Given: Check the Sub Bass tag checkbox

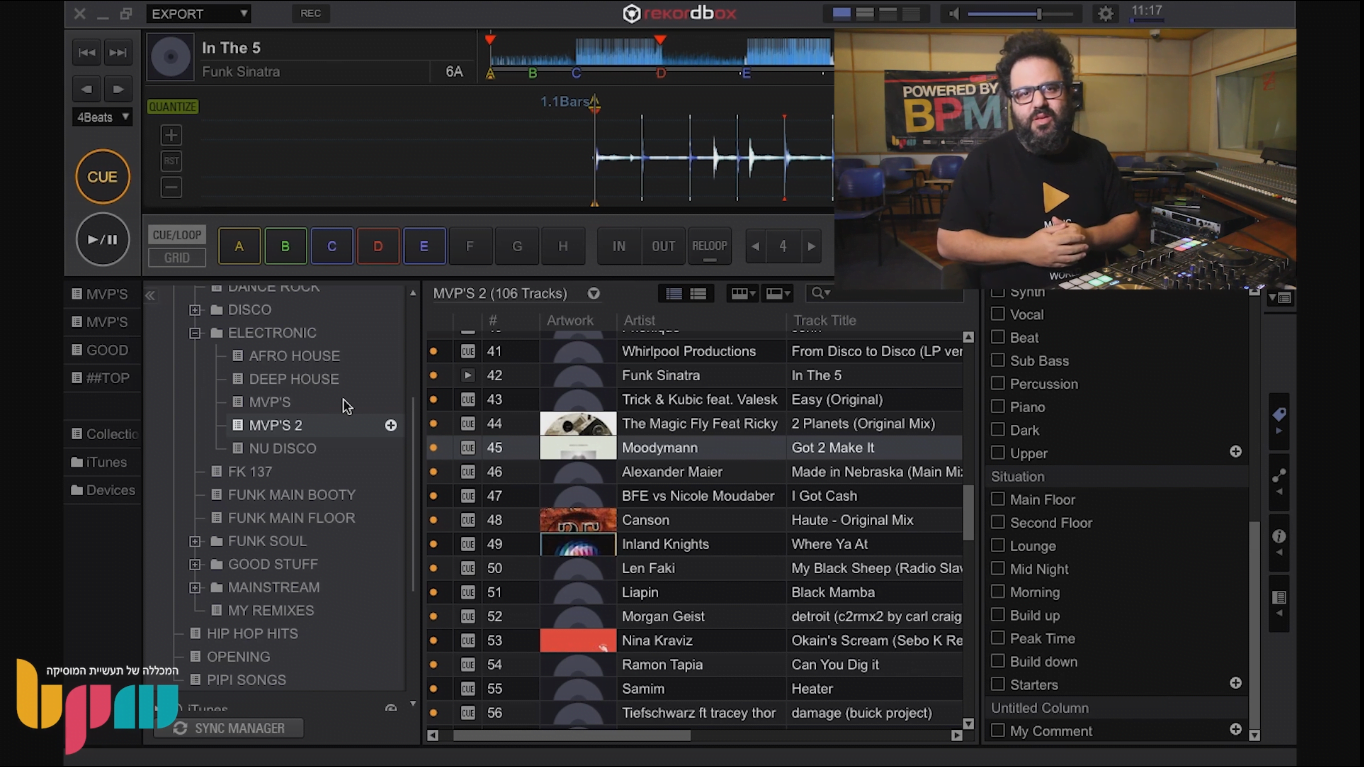Looking at the screenshot, I should tap(997, 360).
